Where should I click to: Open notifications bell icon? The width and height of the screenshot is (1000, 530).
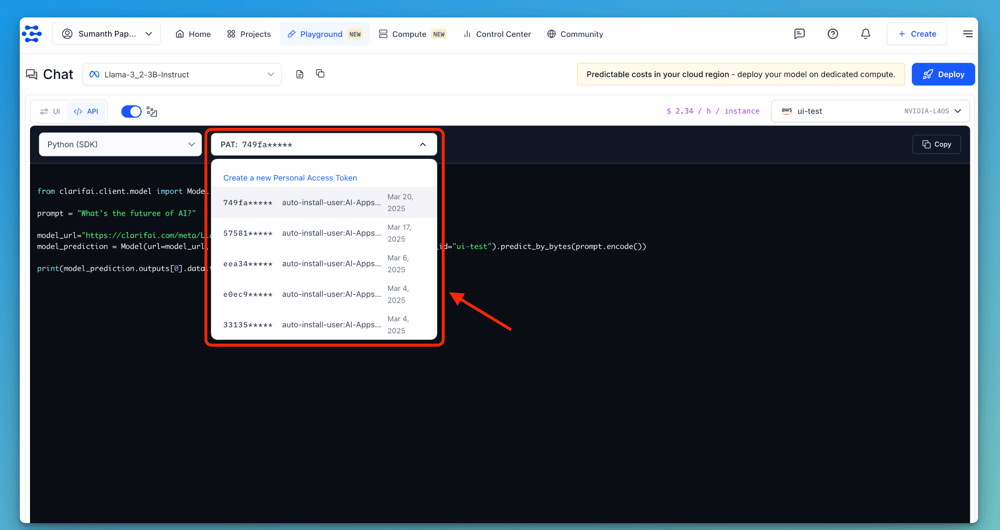click(x=865, y=34)
